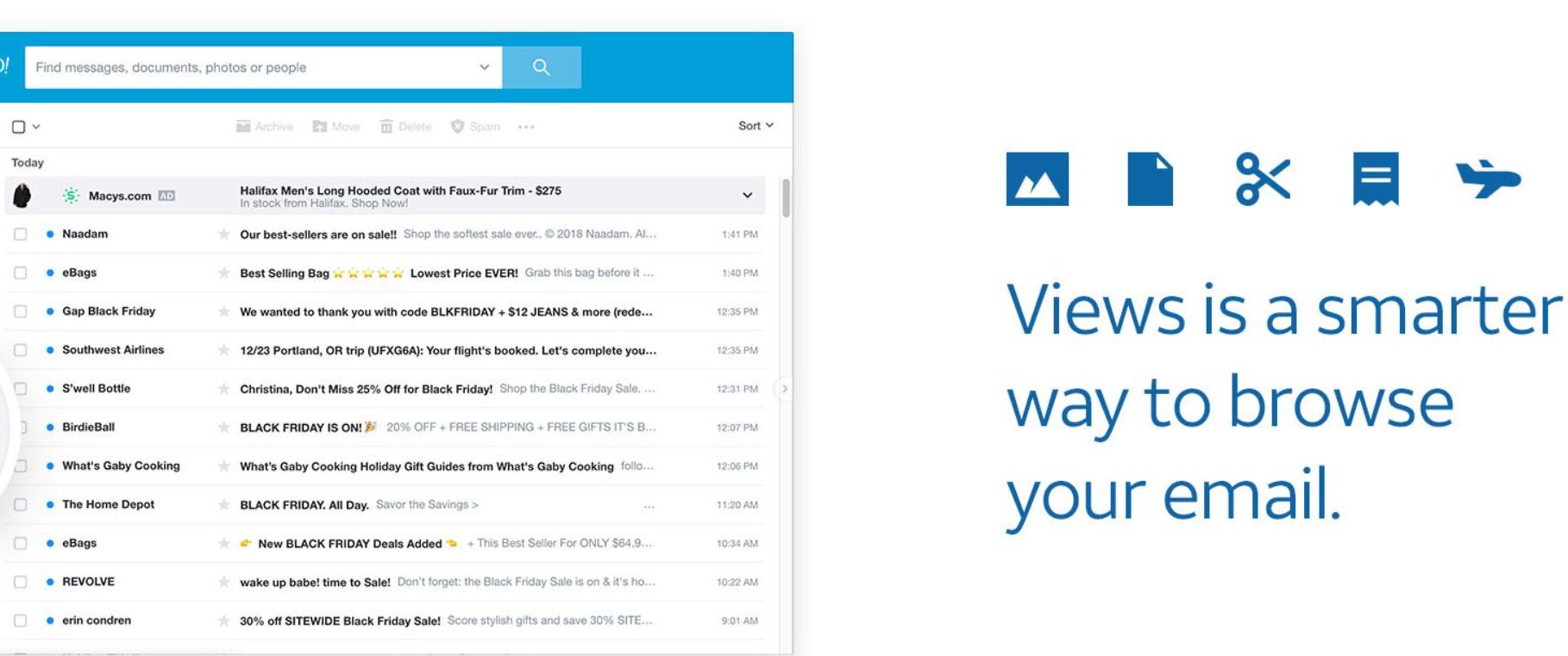Select the Naadam email checkbox
This screenshot has height=656, width=1568.
tap(20, 234)
